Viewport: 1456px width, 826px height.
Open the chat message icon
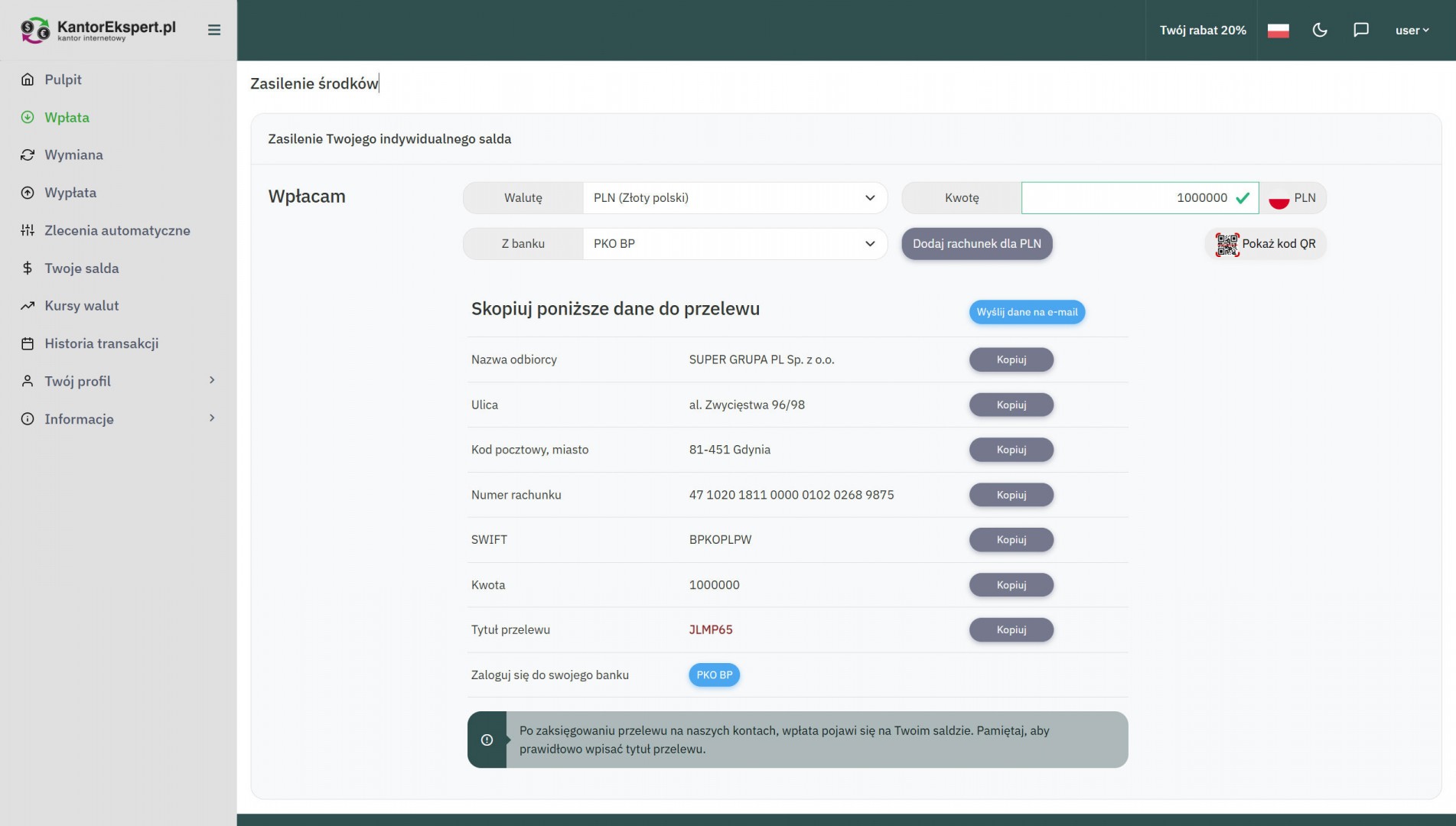[1361, 30]
